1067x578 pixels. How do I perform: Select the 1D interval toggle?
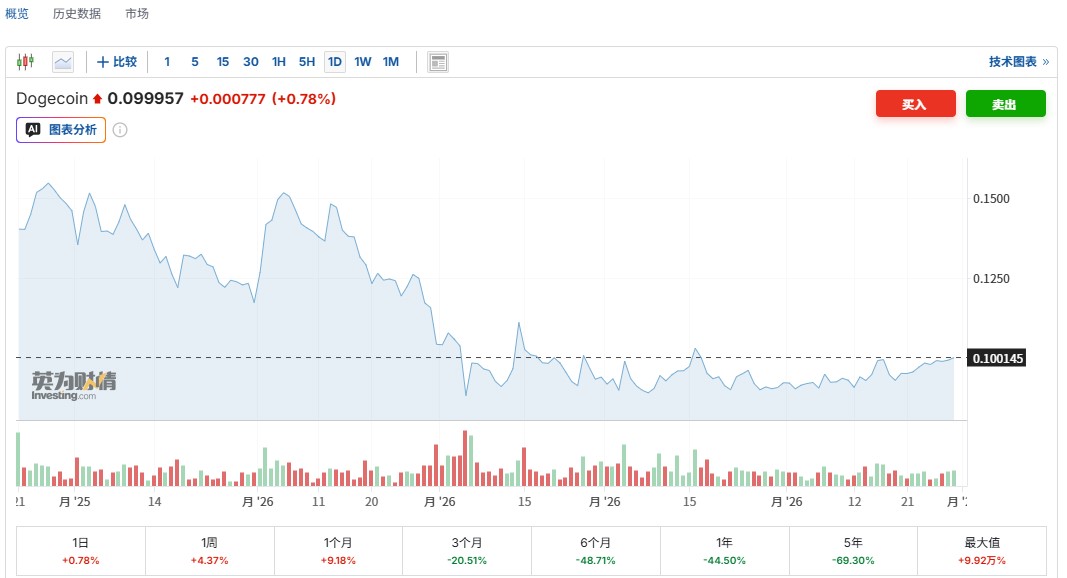coord(335,62)
